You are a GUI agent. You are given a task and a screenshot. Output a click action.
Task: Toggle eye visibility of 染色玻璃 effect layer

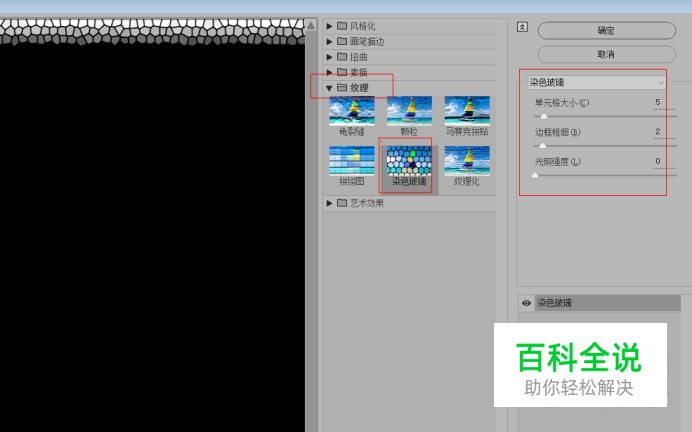coord(526,303)
